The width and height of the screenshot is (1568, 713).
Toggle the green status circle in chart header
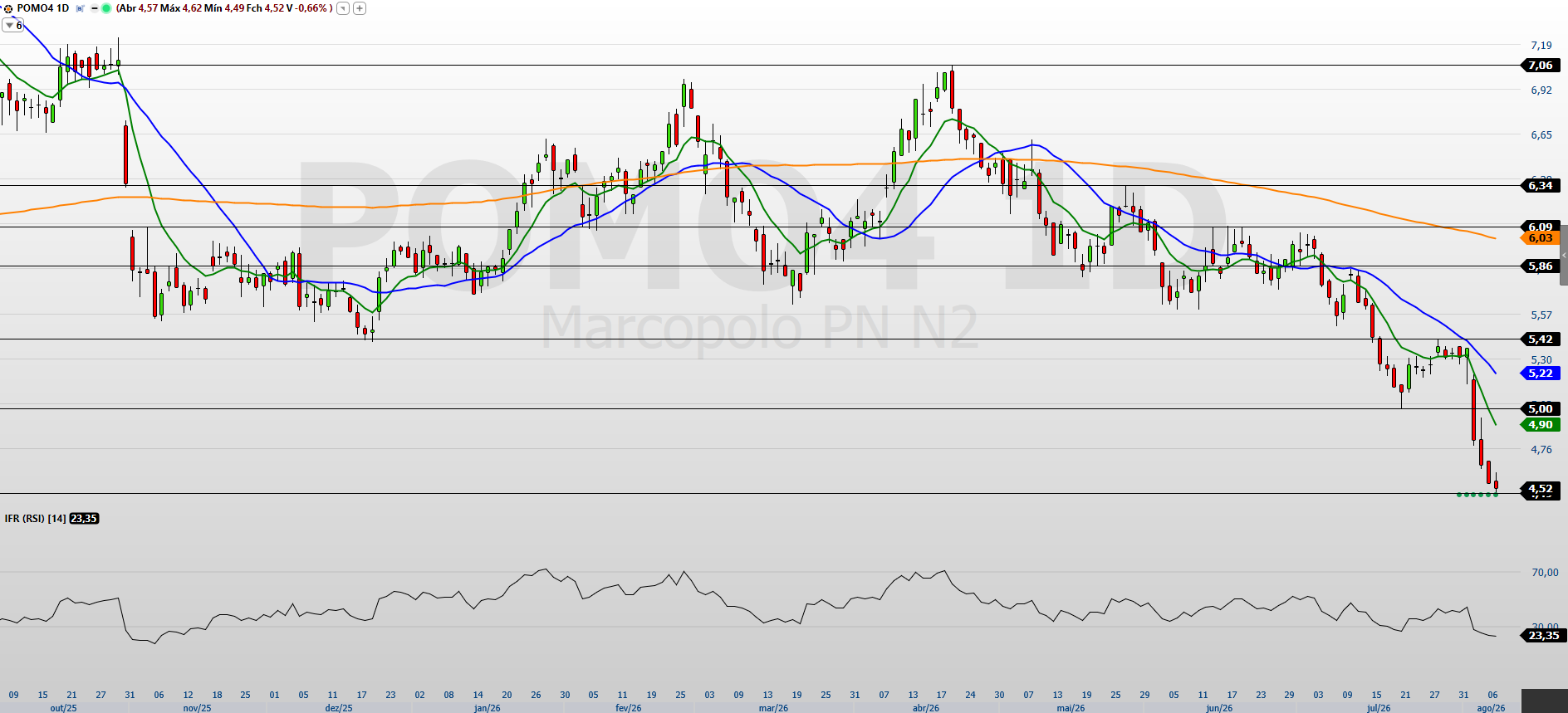[106, 8]
